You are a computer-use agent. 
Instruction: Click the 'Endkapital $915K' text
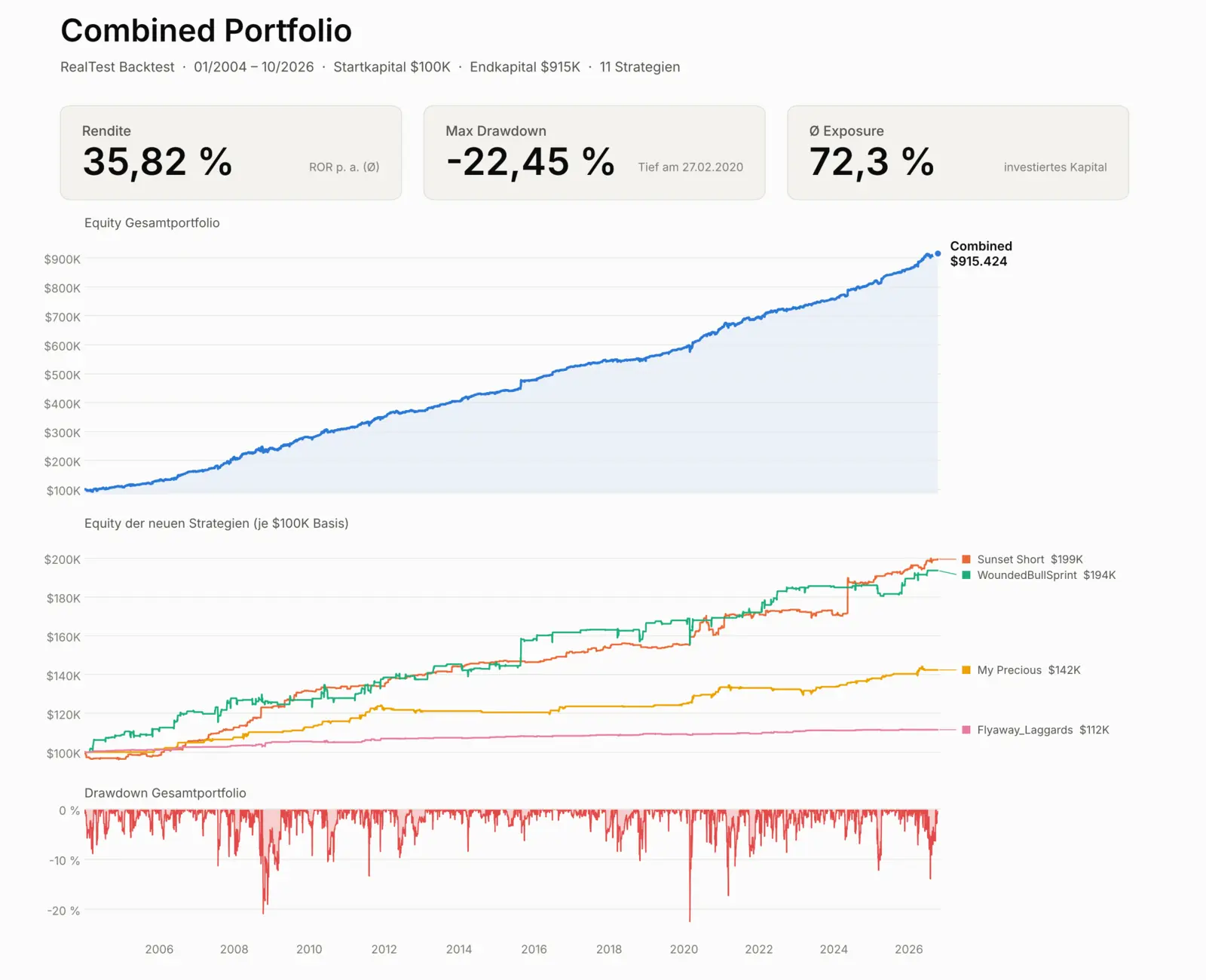525,67
